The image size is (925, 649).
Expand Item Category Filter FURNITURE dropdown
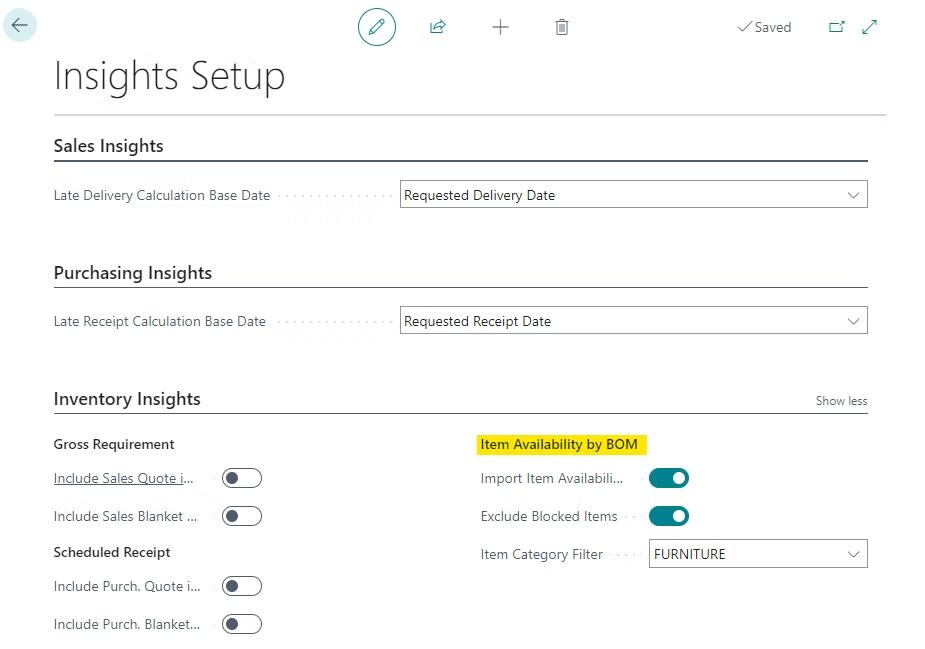tap(758, 554)
